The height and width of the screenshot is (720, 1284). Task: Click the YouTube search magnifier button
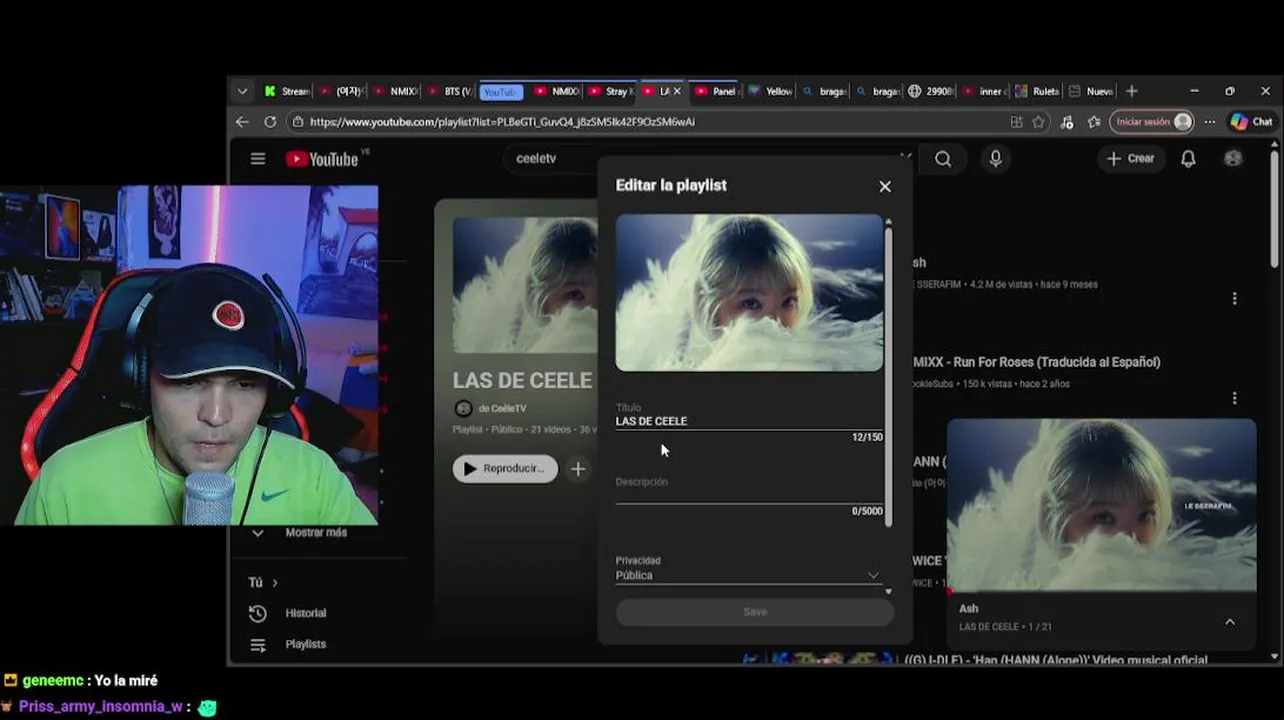[943, 159]
